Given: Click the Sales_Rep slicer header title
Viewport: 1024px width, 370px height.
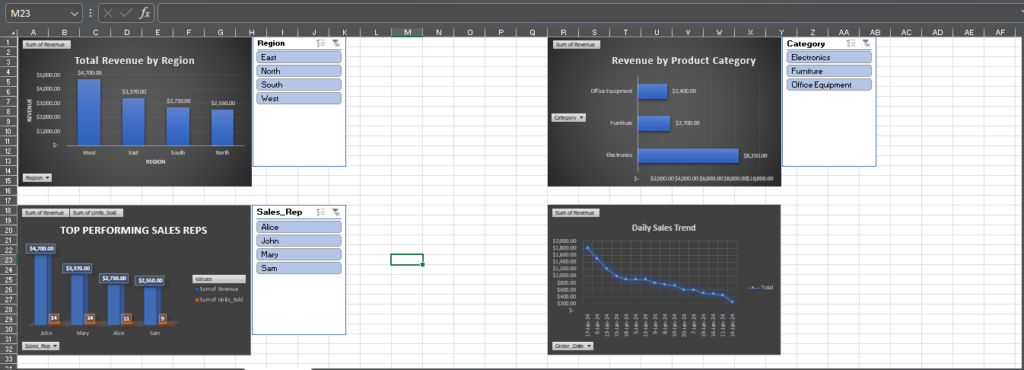Looking at the screenshot, I should click(280, 212).
